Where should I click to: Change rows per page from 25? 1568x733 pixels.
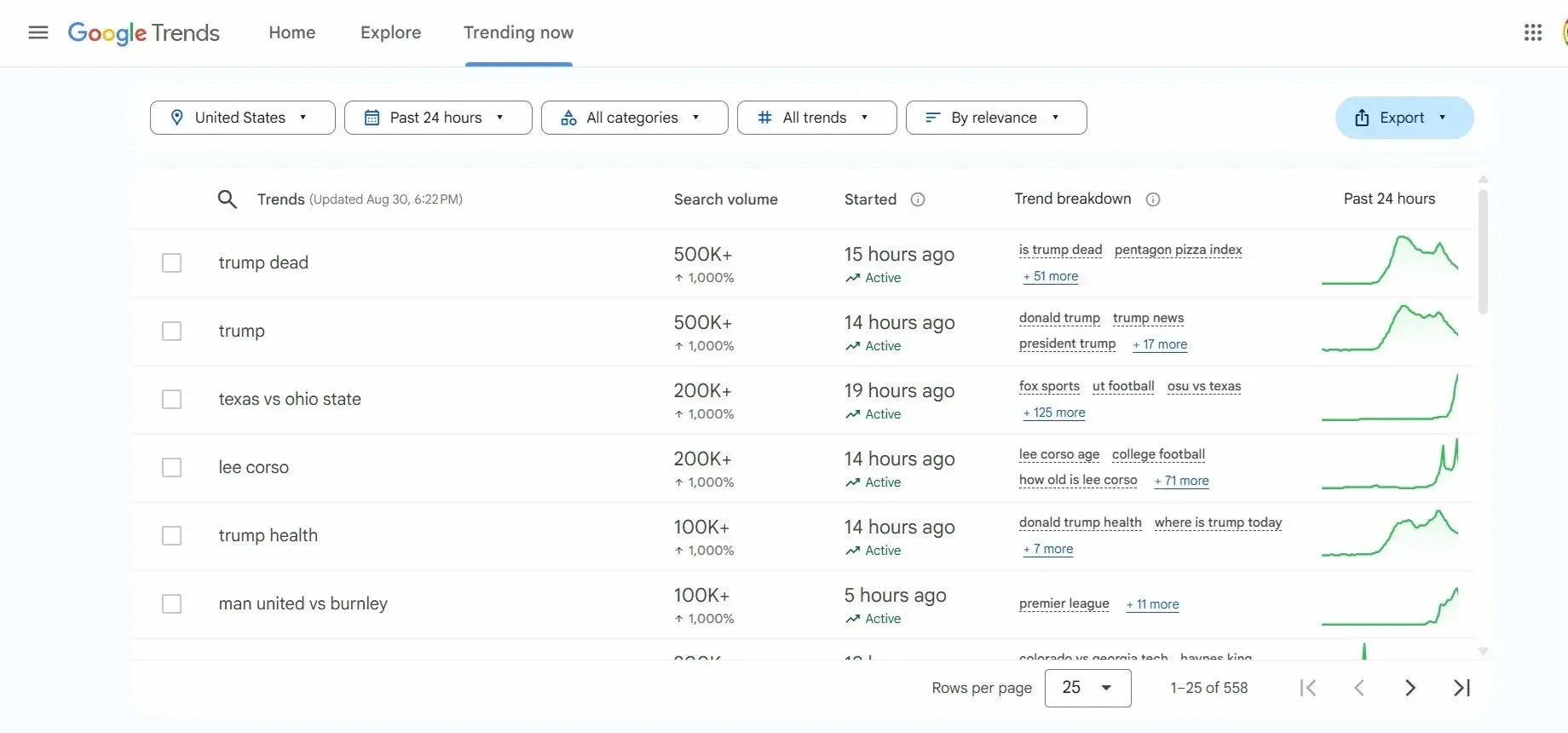[x=1088, y=688]
